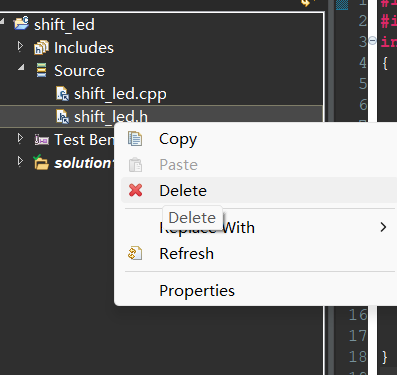Choose Copy from the context menu

click(260, 139)
